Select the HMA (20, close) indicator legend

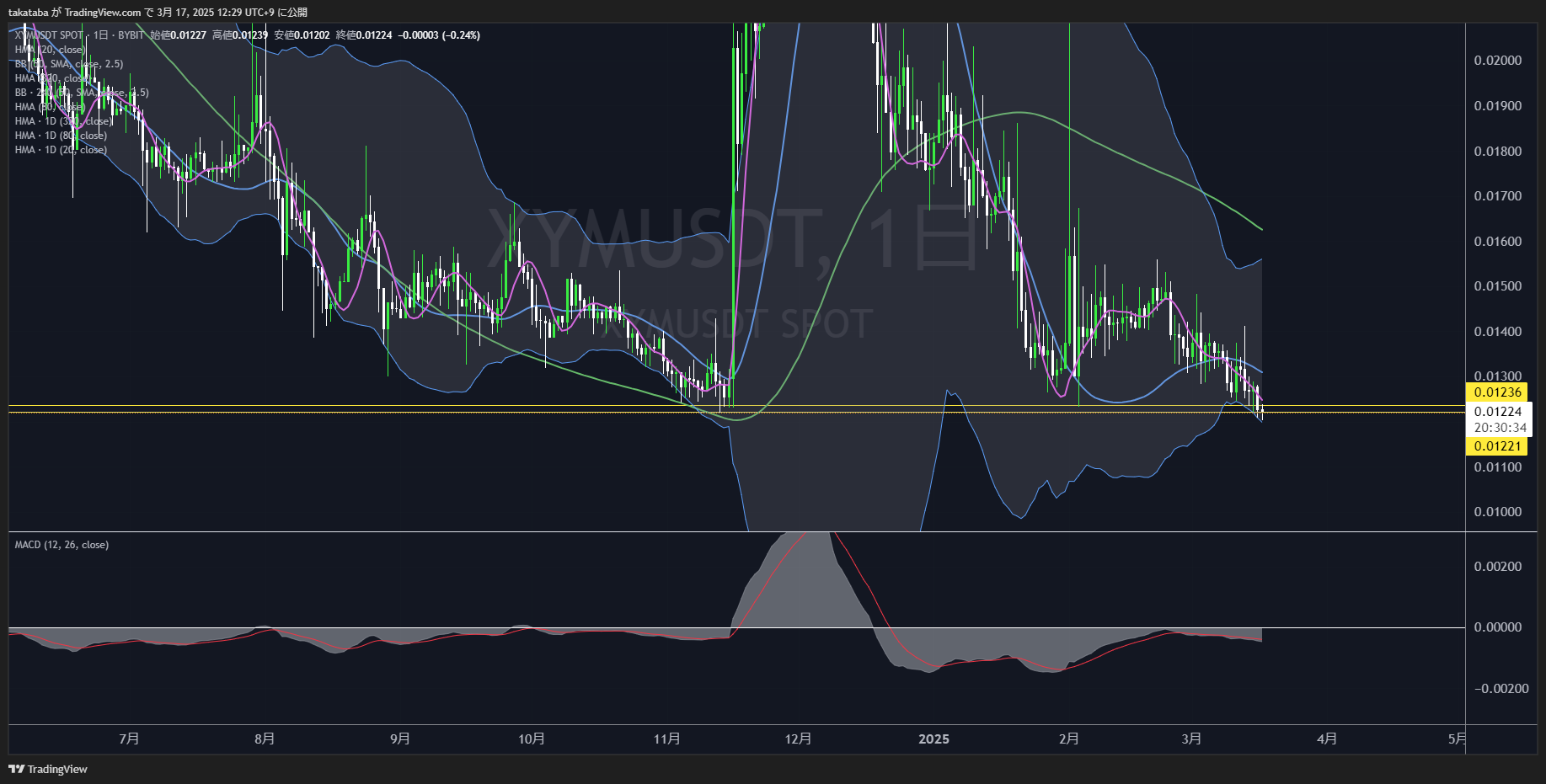pyautogui.click(x=50, y=50)
